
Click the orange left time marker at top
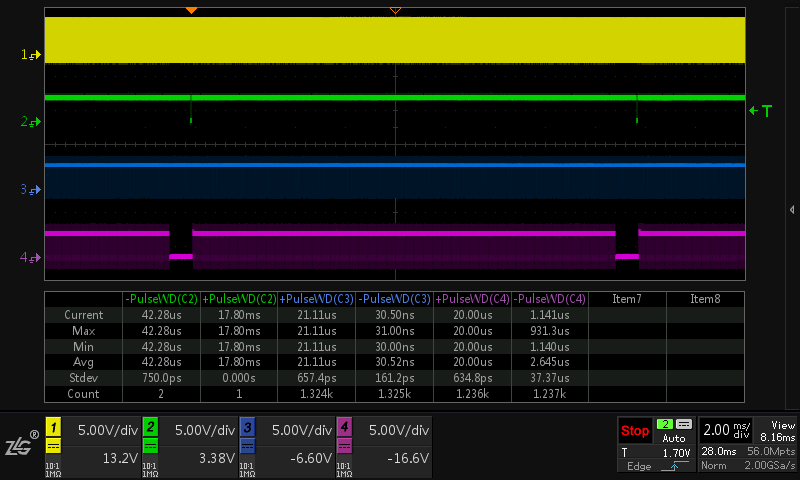pyautogui.click(x=191, y=10)
